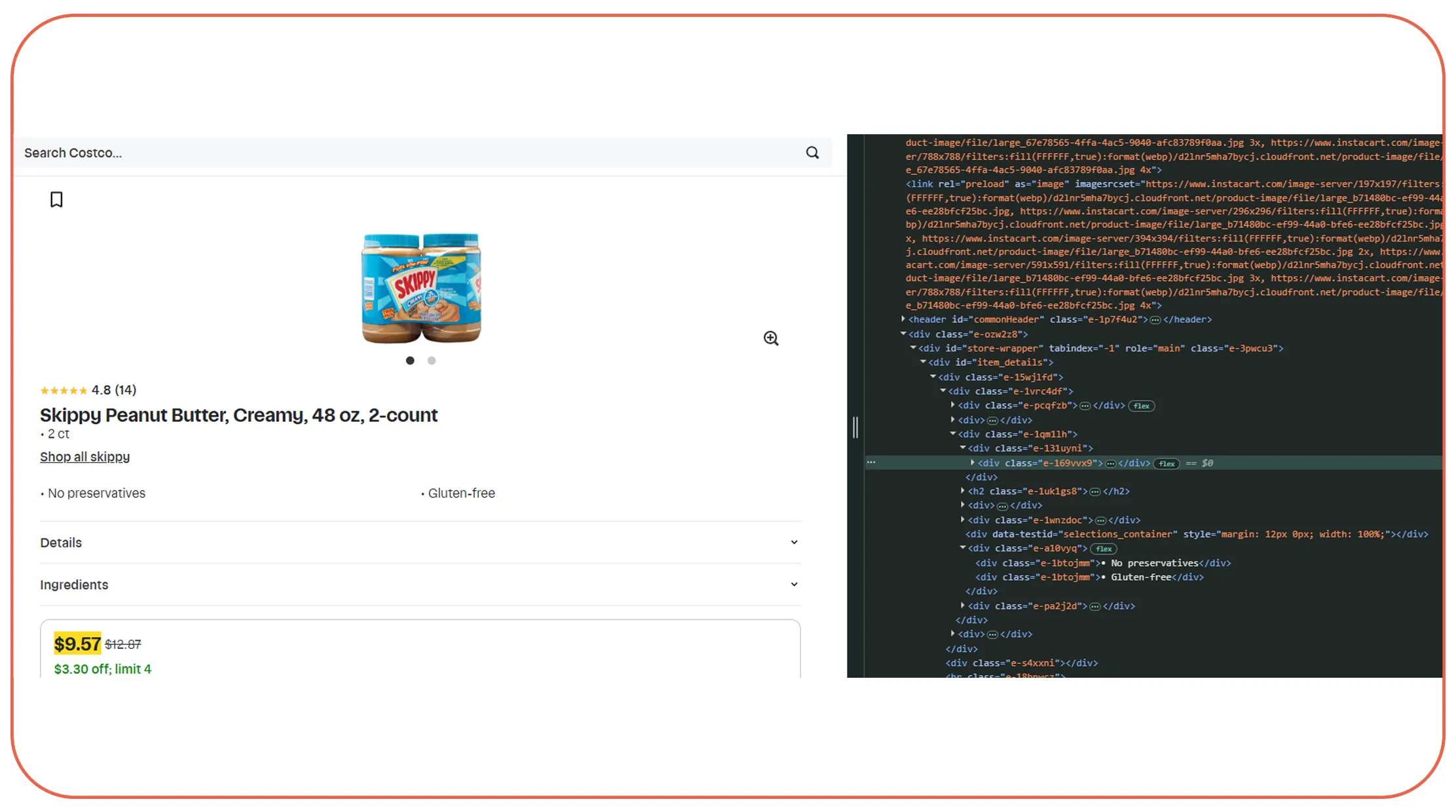Image resolution: width=1456 pixels, height=812 pixels.
Task: Click the DevTools pane divider handle
Action: 855,428
